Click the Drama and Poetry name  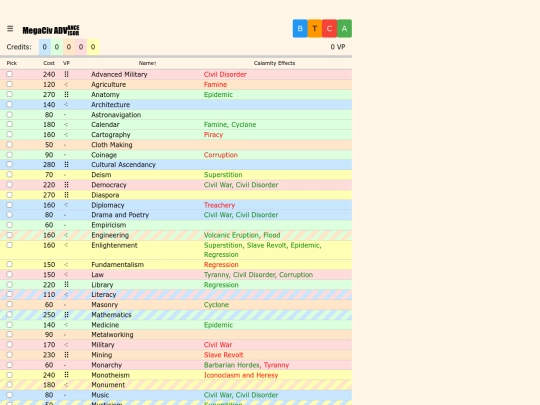120,215
